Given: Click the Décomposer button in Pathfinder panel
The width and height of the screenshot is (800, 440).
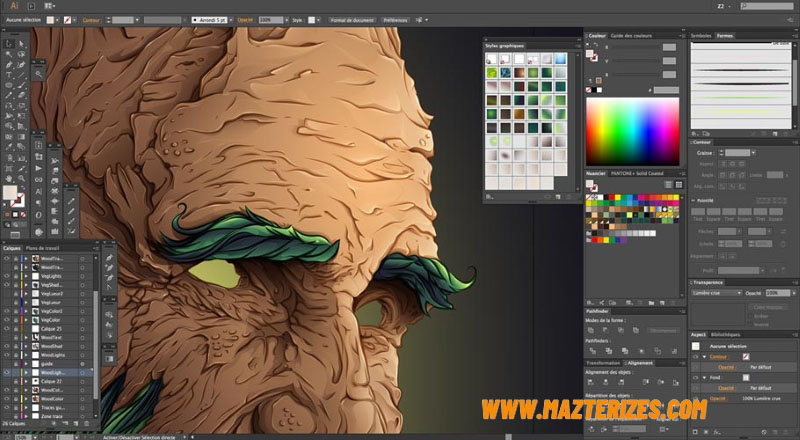Looking at the screenshot, I should (x=664, y=331).
